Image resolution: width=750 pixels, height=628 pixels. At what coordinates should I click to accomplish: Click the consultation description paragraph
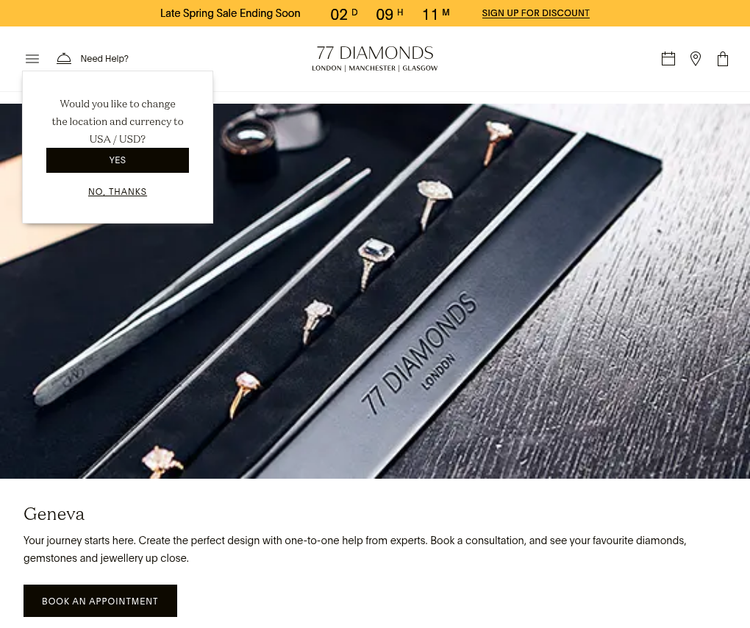355,549
